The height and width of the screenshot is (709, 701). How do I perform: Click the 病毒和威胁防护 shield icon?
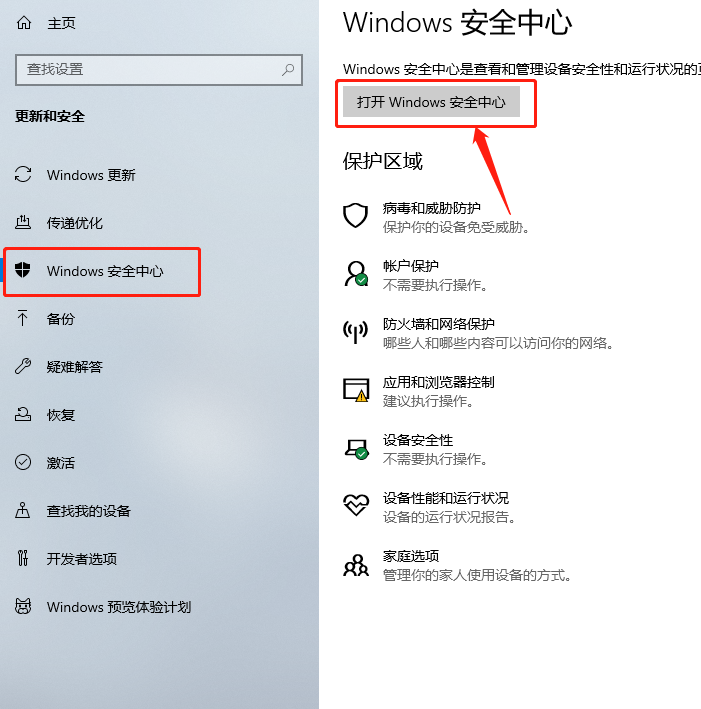click(x=355, y=215)
